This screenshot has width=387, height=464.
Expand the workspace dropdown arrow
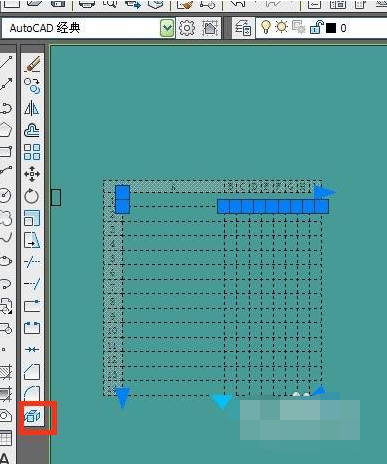point(167,28)
